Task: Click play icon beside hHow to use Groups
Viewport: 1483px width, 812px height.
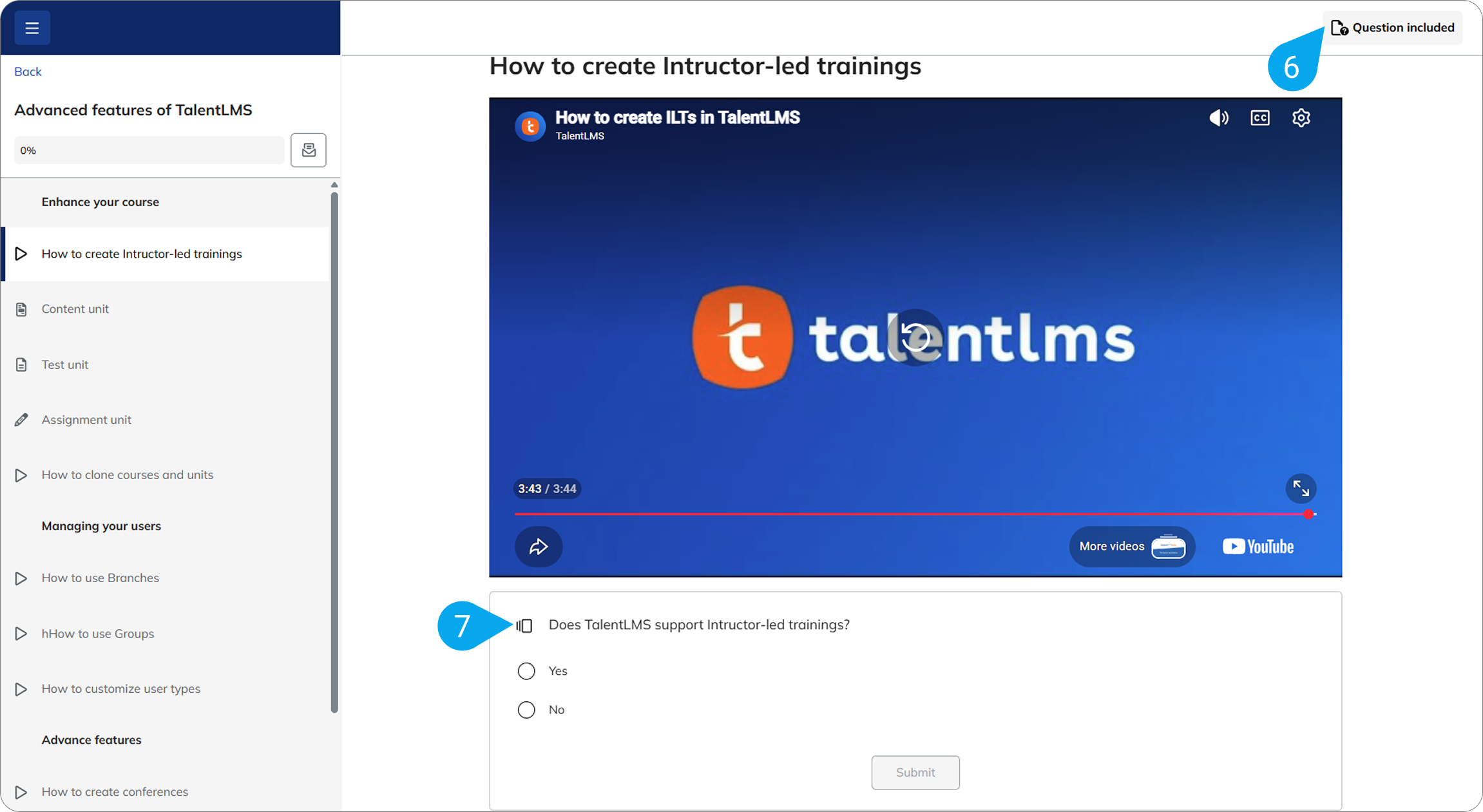Action: pos(21,634)
